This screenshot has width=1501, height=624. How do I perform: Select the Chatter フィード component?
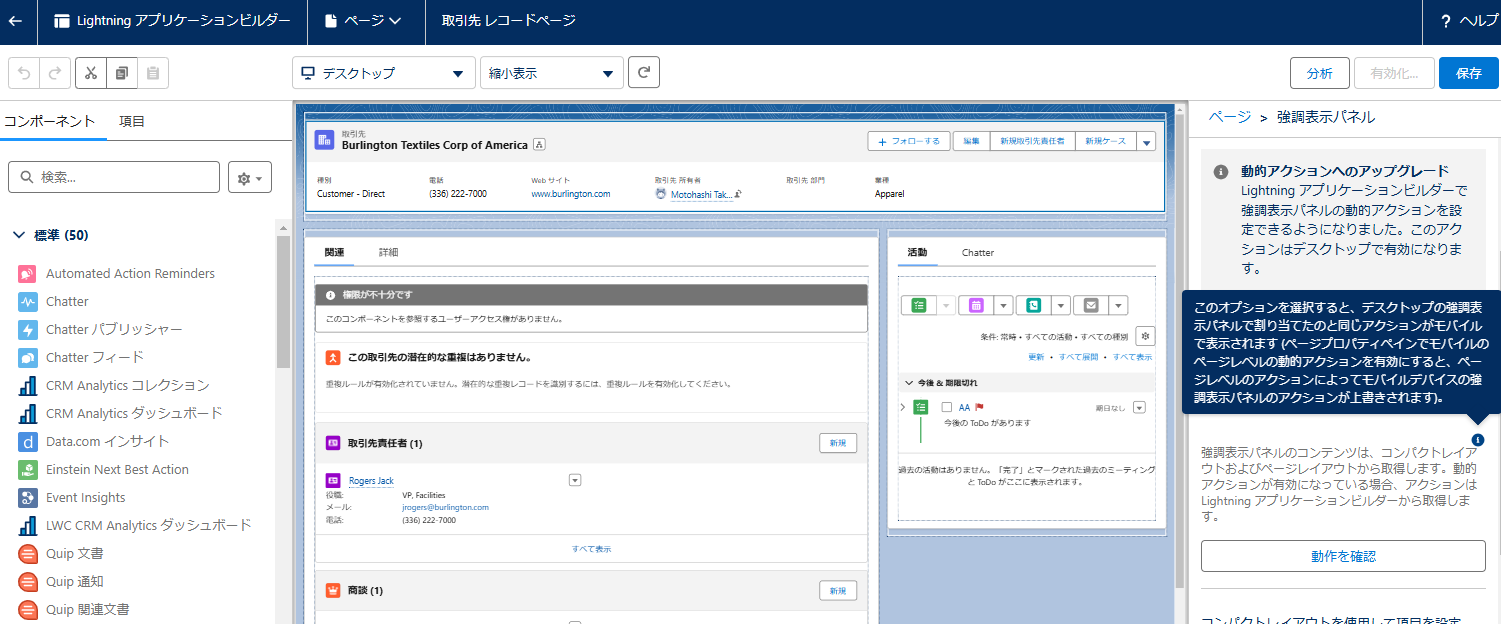click(95, 357)
